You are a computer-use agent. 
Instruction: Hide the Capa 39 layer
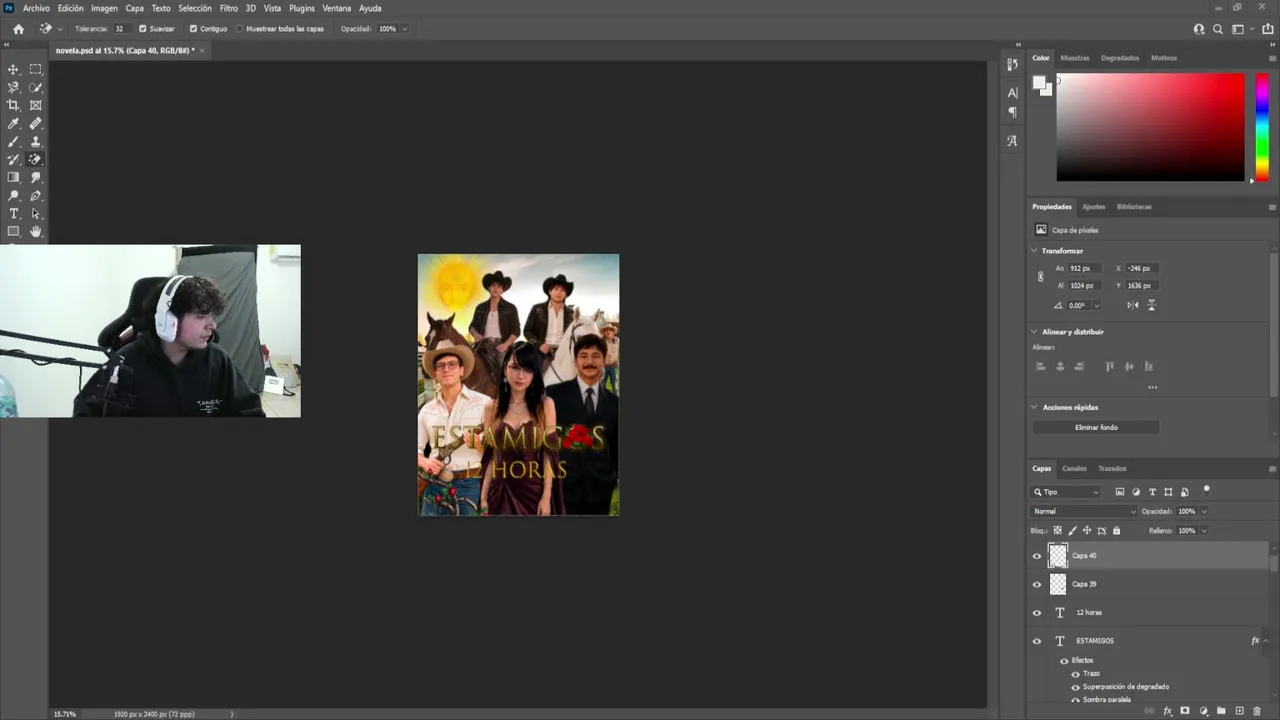pyautogui.click(x=1037, y=584)
